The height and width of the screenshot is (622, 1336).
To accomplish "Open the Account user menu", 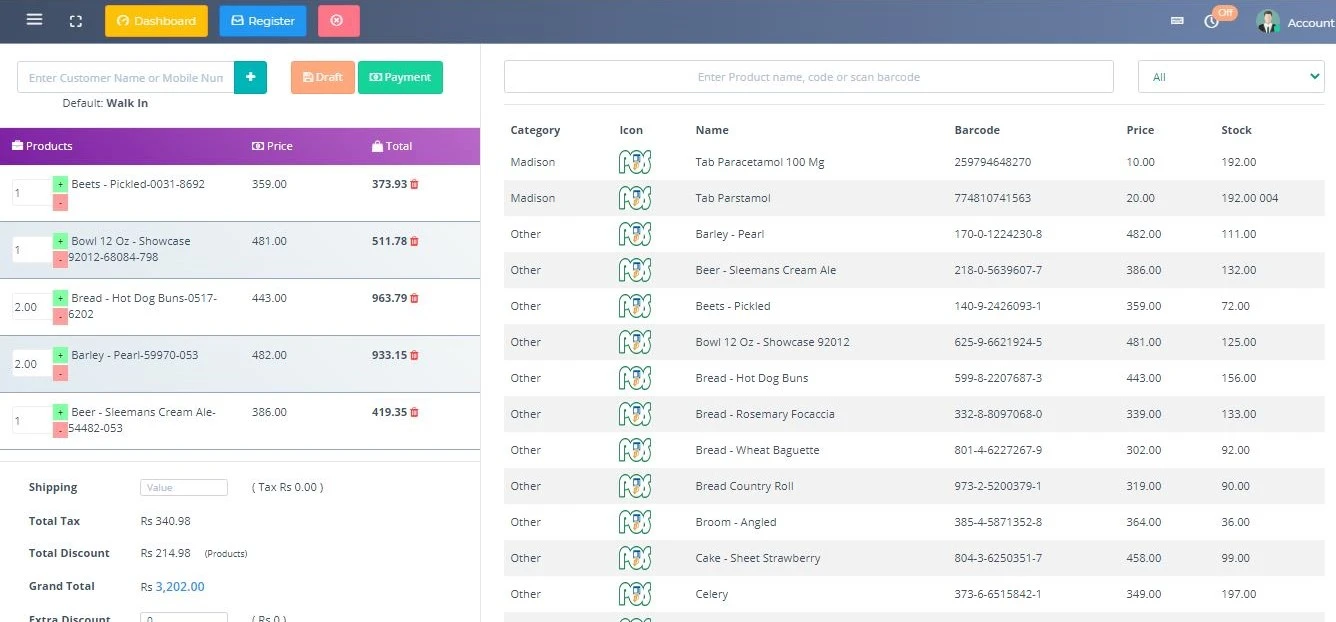I will (x=1296, y=22).
